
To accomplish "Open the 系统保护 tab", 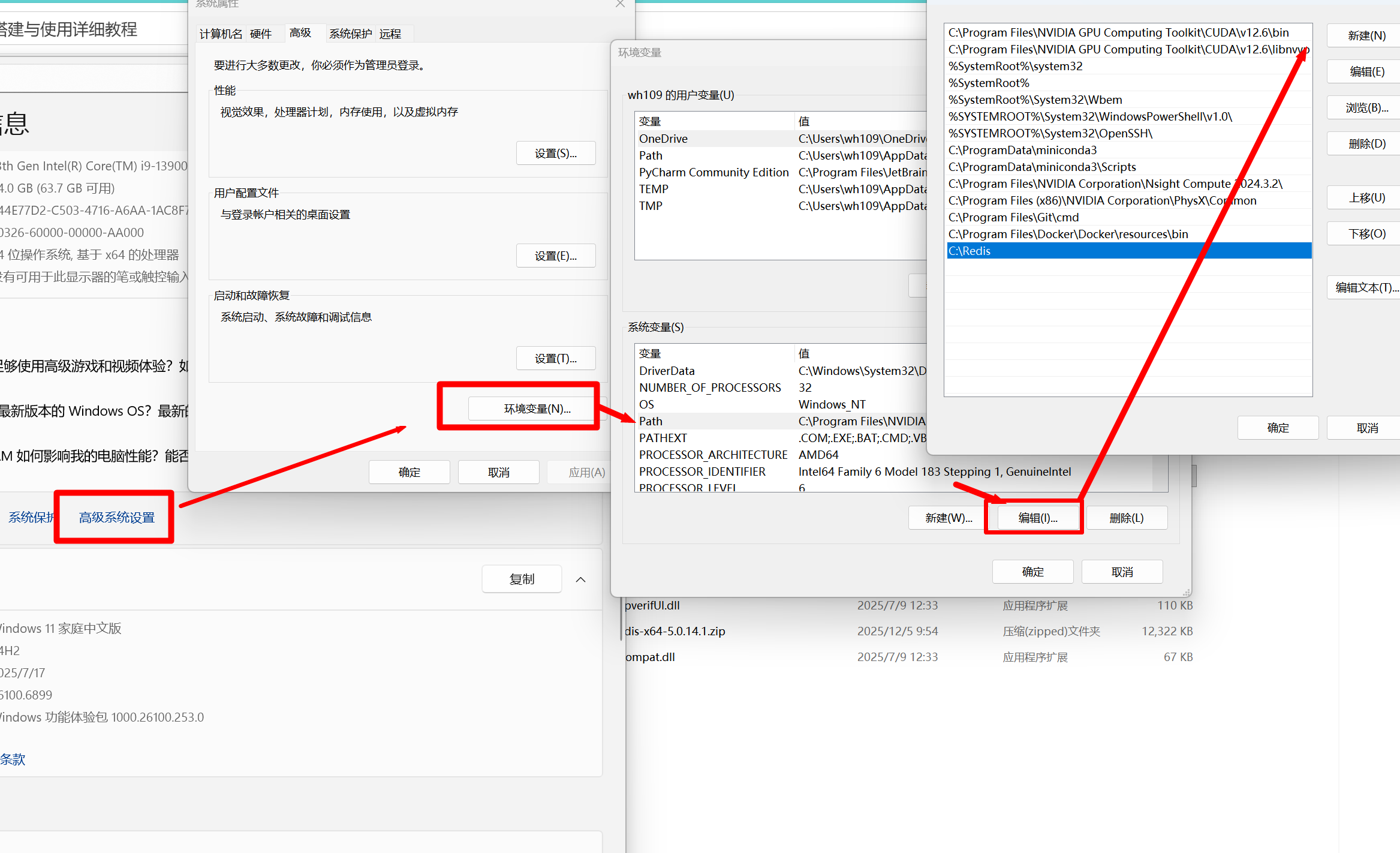I will coord(350,34).
